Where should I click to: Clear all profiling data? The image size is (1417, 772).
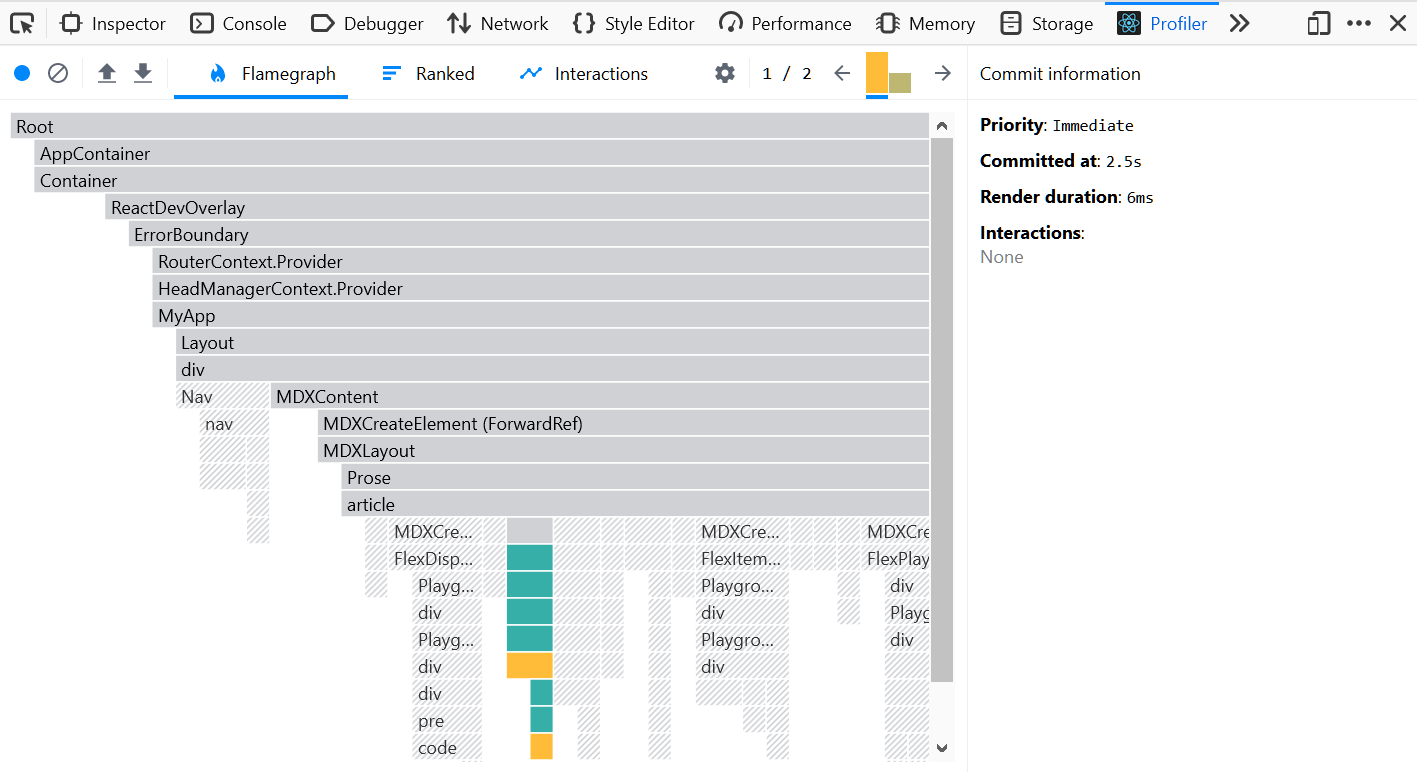point(57,72)
